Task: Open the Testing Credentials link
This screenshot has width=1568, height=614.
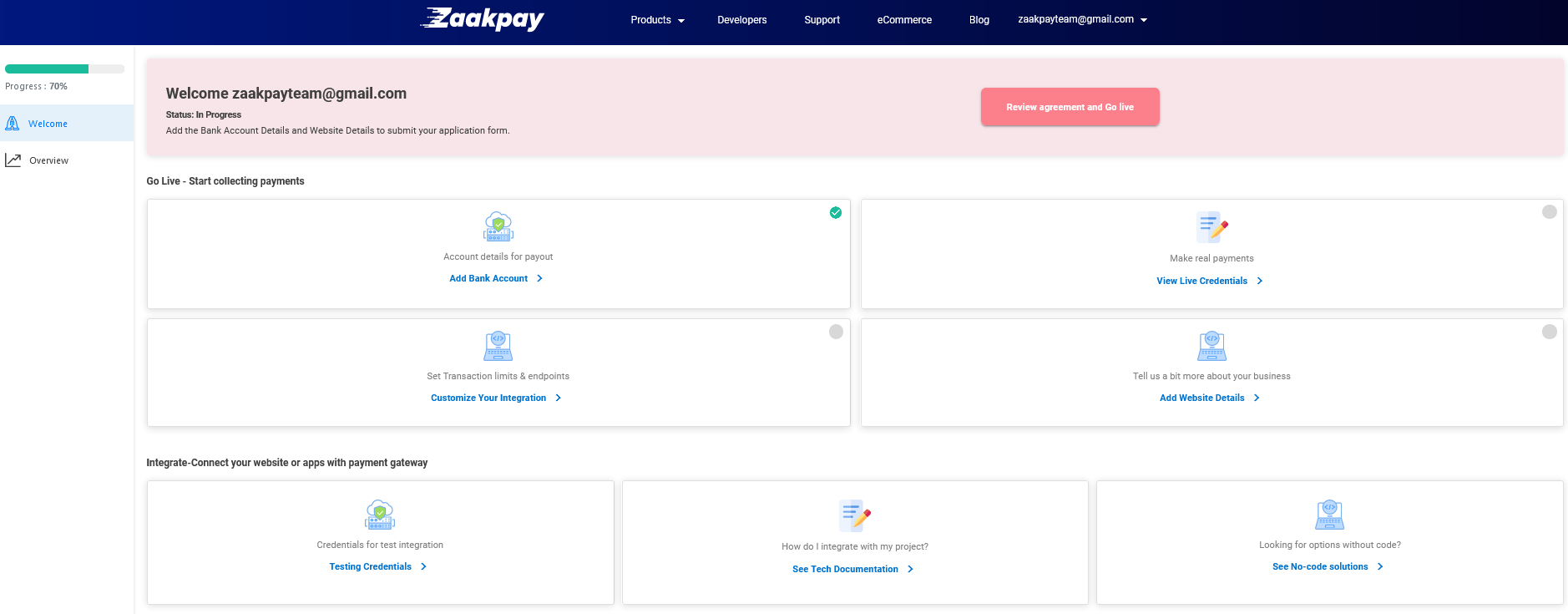Action: pyautogui.click(x=370, y=566)
